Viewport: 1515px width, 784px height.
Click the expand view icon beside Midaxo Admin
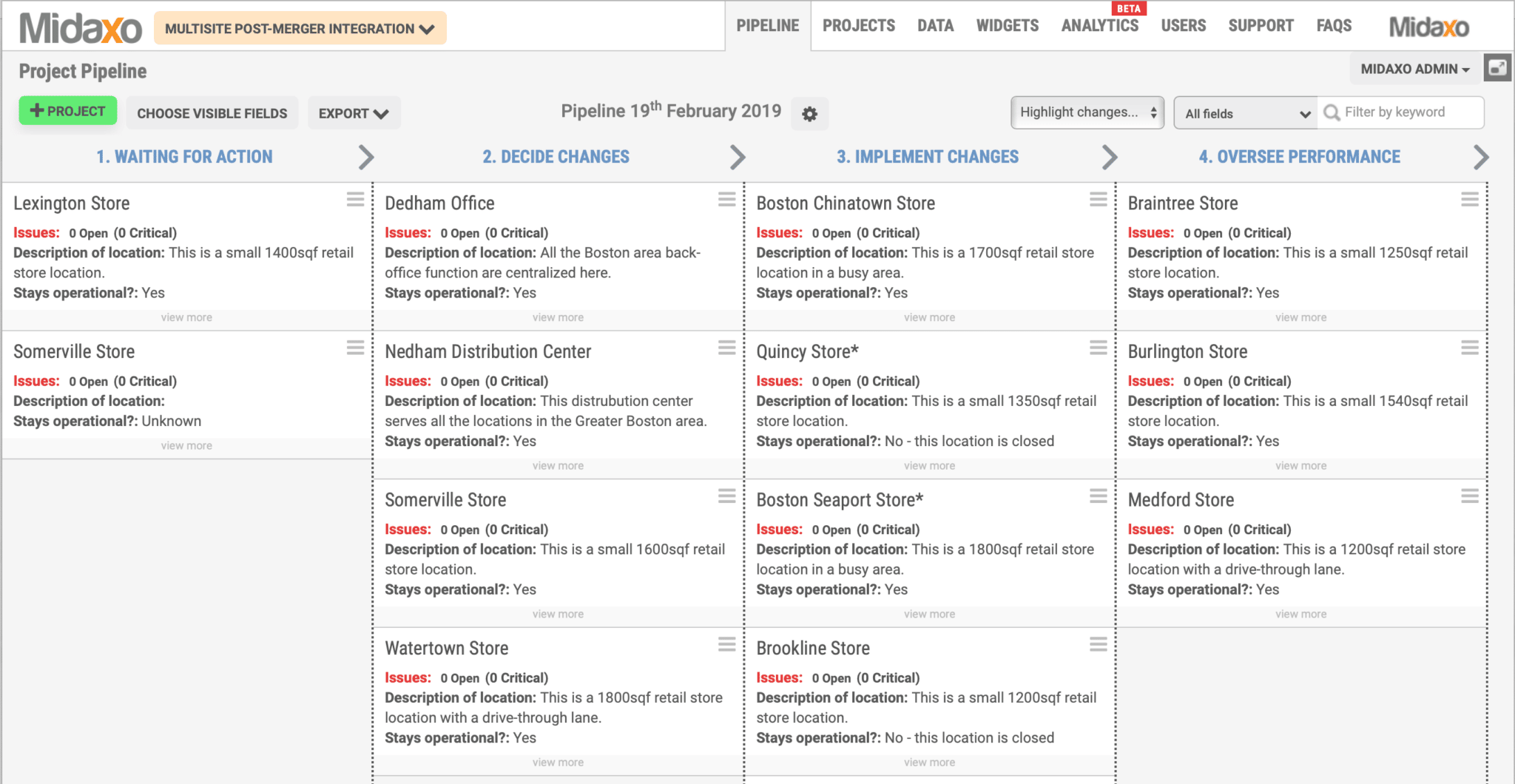pos(1497,68)
